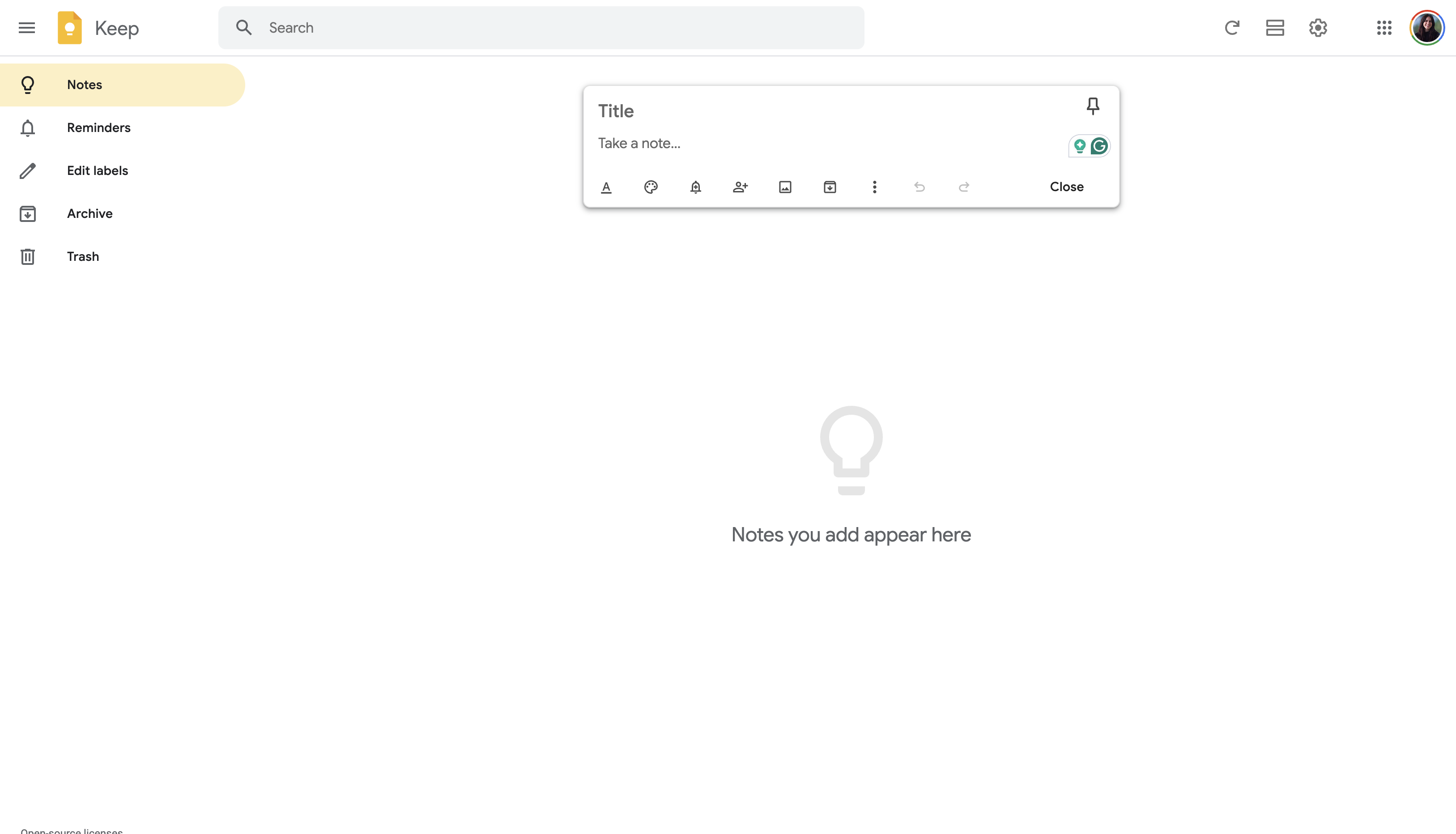Close the note editor
Viewport: 1456px width, 834px height.
(x=1066, y=186)
